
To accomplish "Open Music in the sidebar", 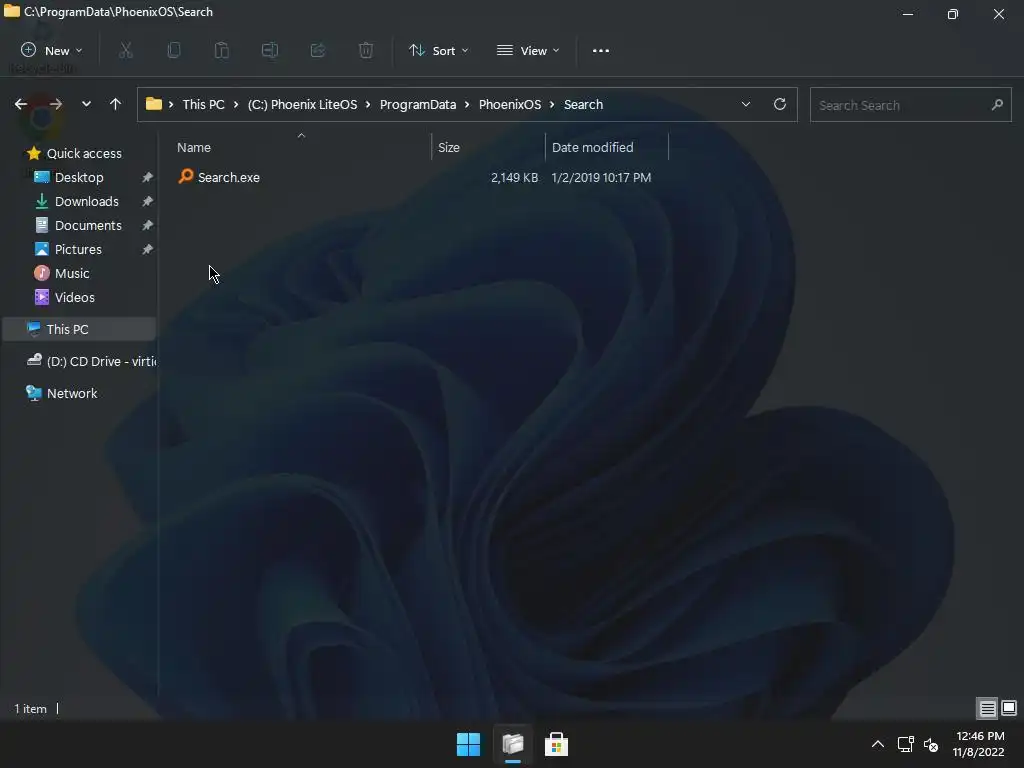I will tap(72, 273).
